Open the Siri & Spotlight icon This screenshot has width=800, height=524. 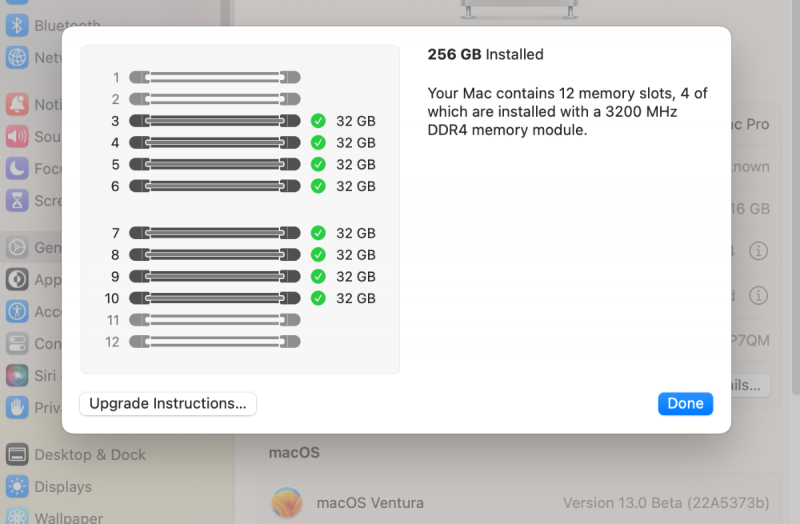(x=17, y=375)
